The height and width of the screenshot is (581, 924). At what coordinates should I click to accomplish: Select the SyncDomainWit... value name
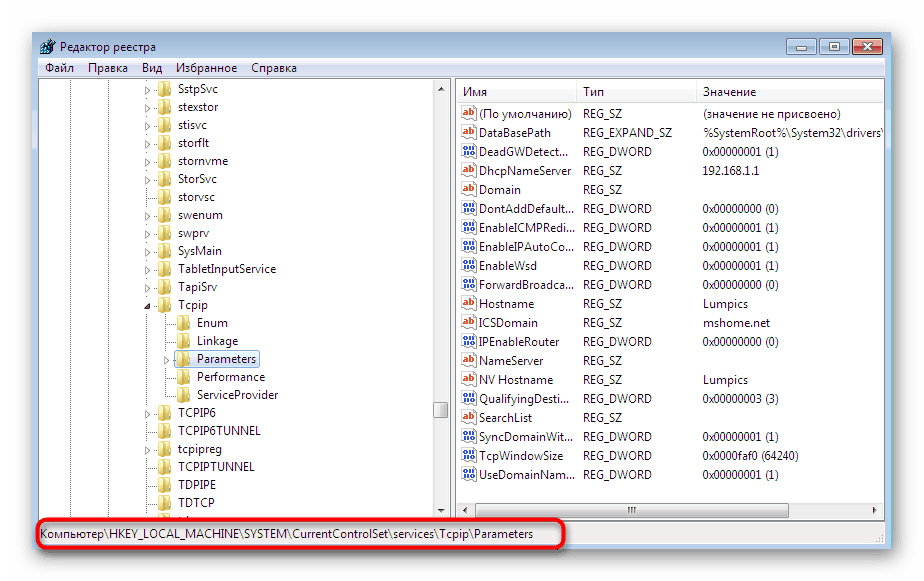(526, 437)
